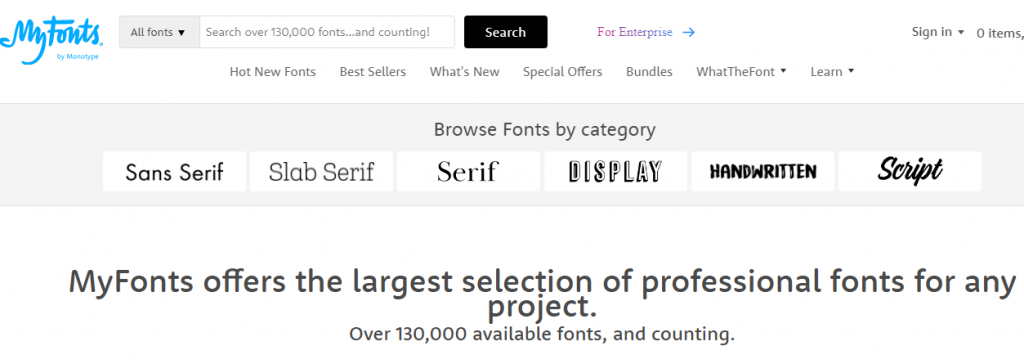Screen dimensions: 1024x364
Task: Focus the font search input field
Action: point(327,32)
